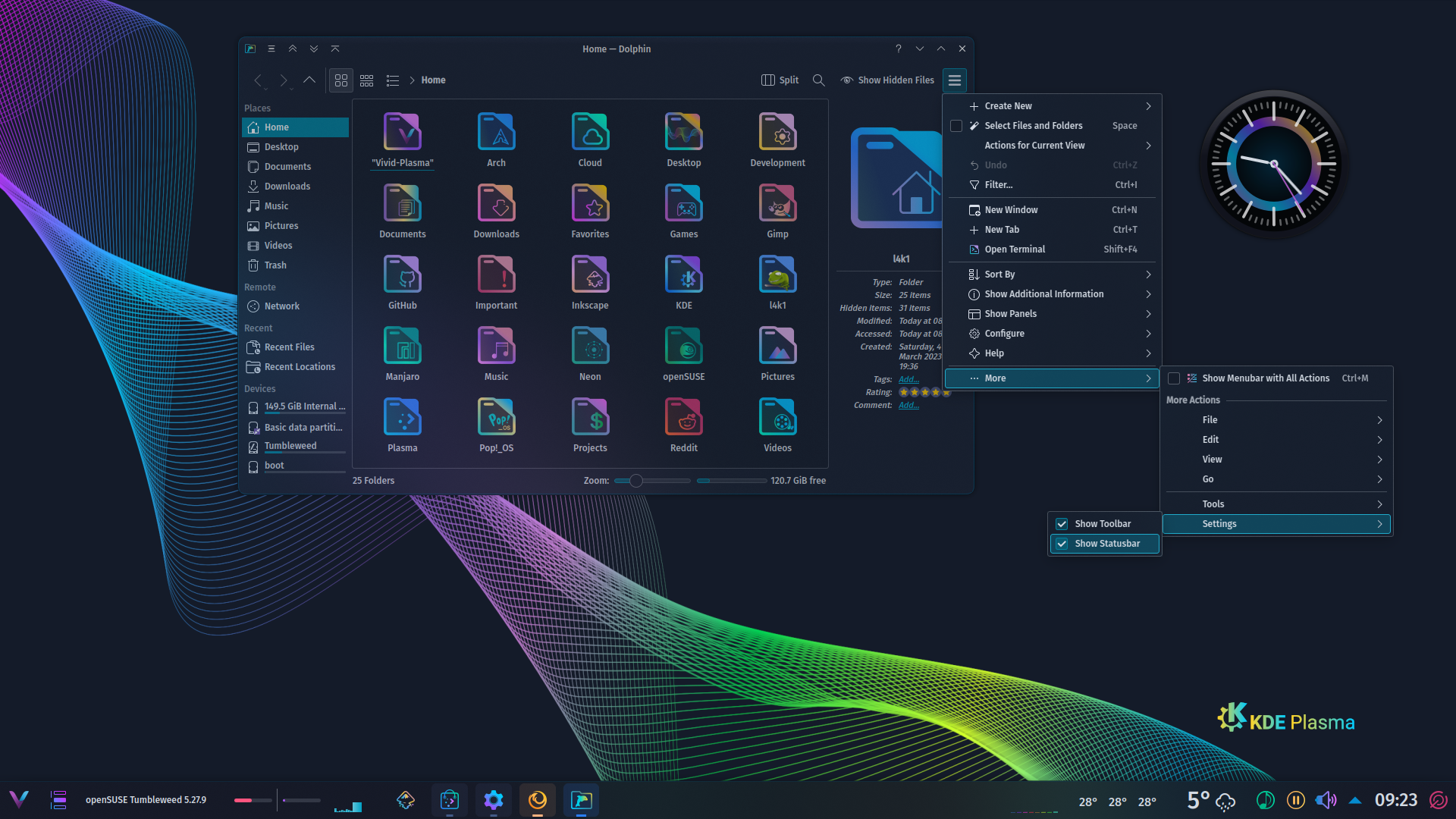Open the Manjaro folder
Screen dimensions: 1456x819
tap(403, 354)
